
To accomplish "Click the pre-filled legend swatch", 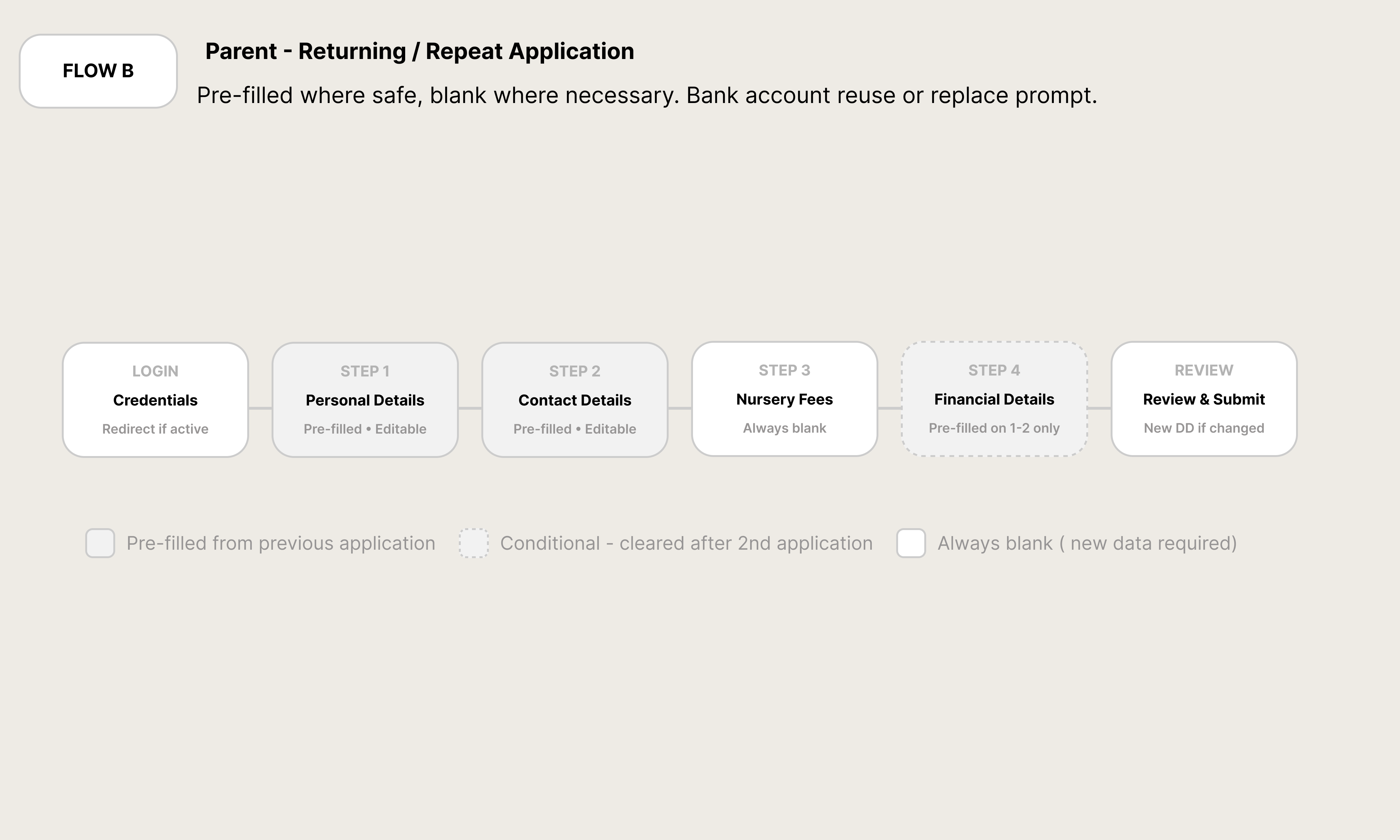I will click(x=100, y=543).
